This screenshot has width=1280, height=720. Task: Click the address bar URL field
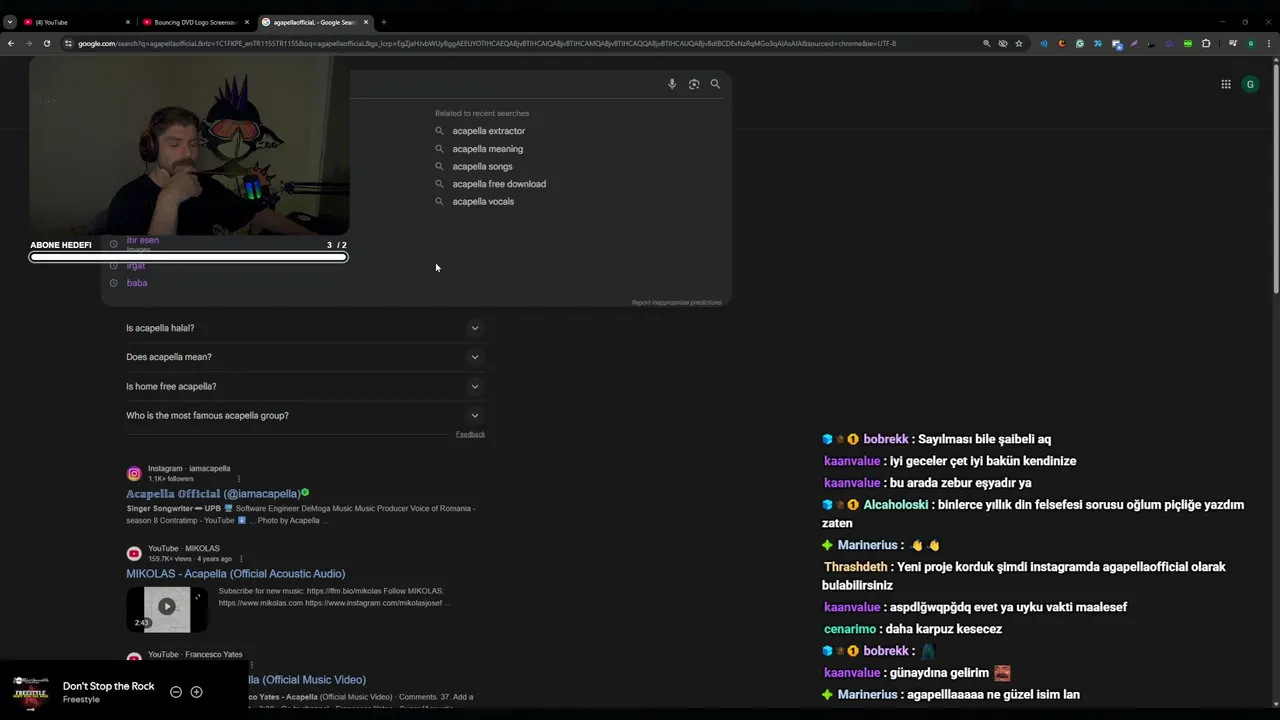point(520,43)
